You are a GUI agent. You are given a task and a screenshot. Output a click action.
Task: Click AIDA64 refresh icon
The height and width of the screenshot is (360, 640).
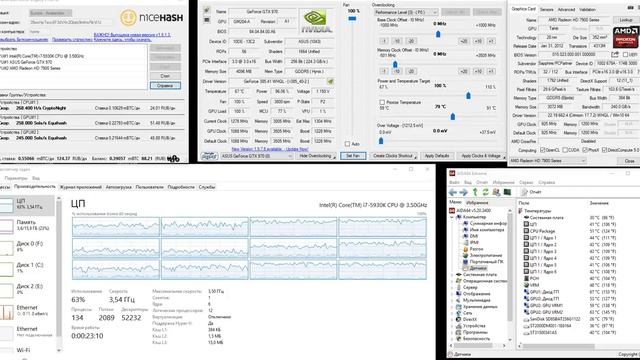click(x=485, y=192)
